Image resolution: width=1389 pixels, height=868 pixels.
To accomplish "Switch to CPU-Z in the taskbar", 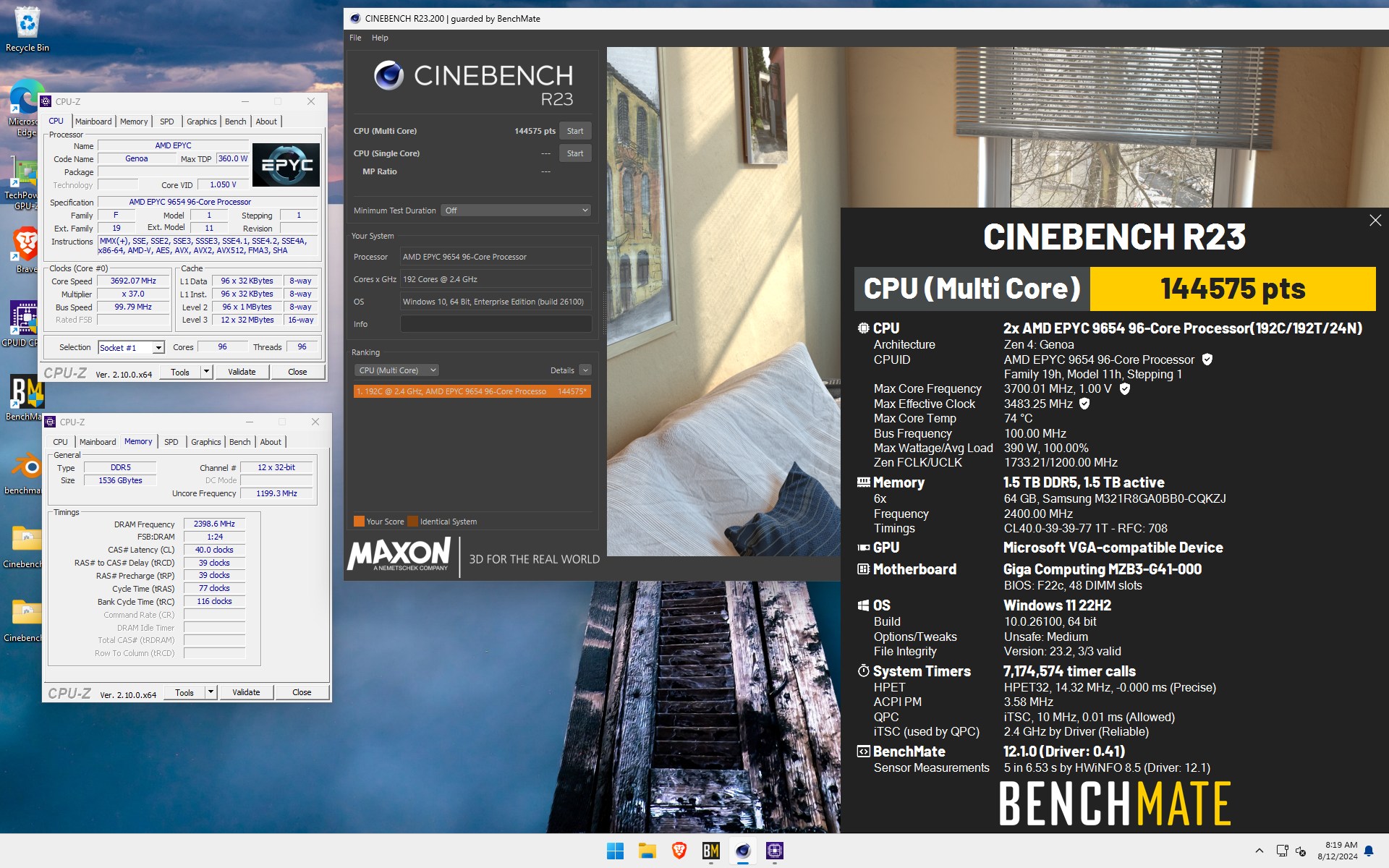I will [774, 851].
